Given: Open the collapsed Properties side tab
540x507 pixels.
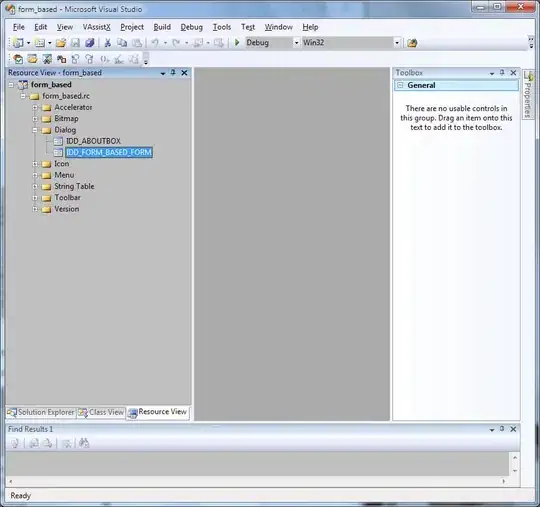Looking at the screenshot, I should point(528,94).
